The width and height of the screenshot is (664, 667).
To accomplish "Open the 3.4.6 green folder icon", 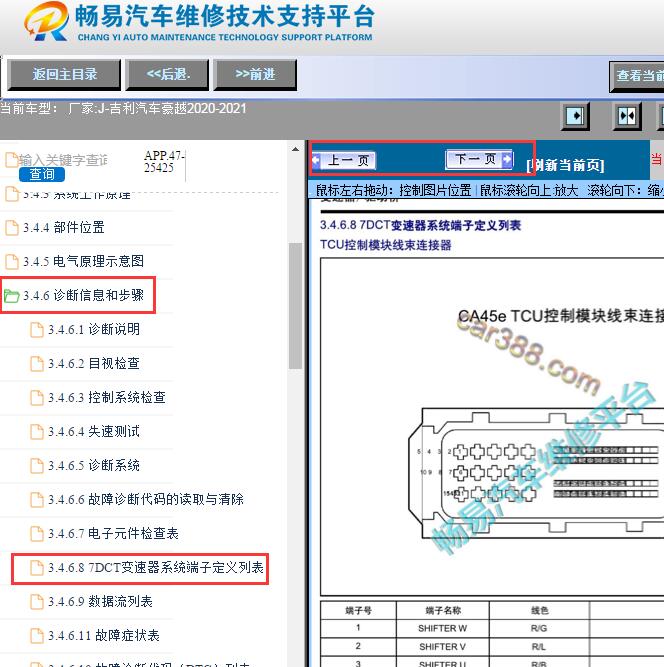I will pyautogui.click(x=11, y=295).
